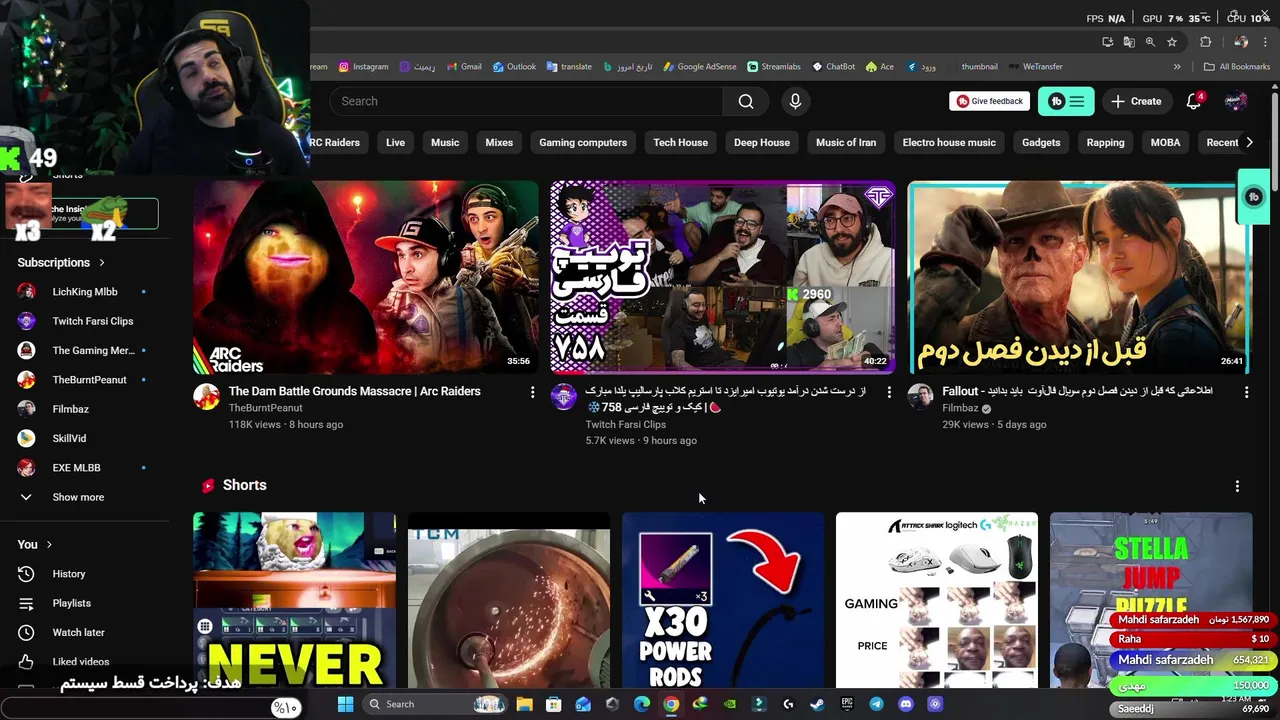Click Google Translate icon in address bar
This screenshot has height=720, width=1280.
click(x=1129, y=42)
